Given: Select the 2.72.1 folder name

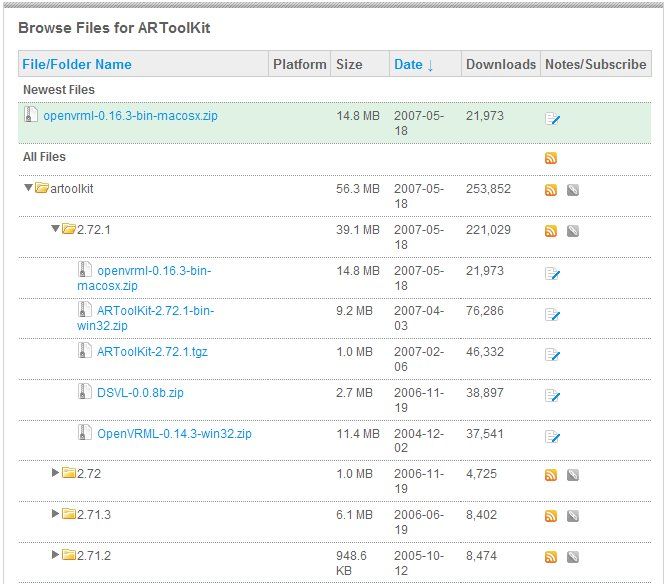Looking at the screenshot, I should click(x=94, y=230).
